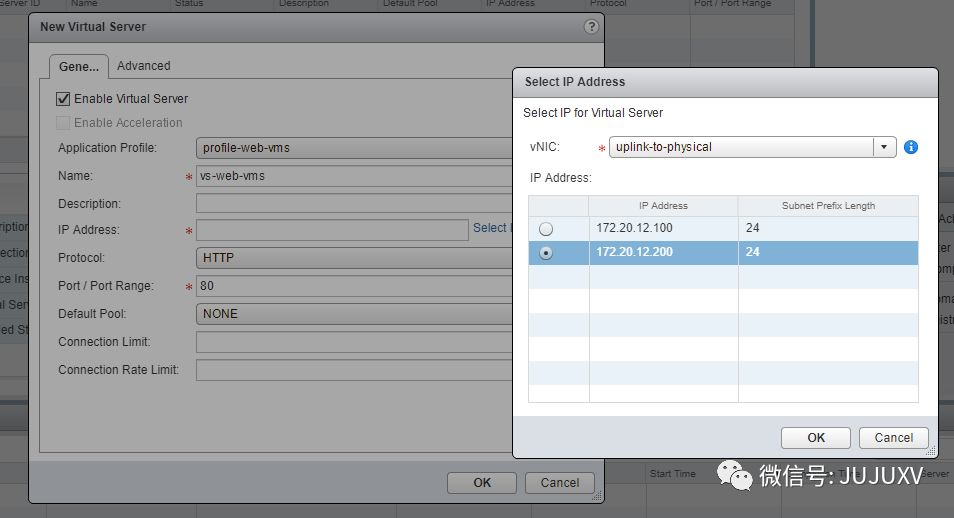Click the Select IP Address dialog resize grip
The width and height of the screenshot is (954, 518).
(931, 451)
